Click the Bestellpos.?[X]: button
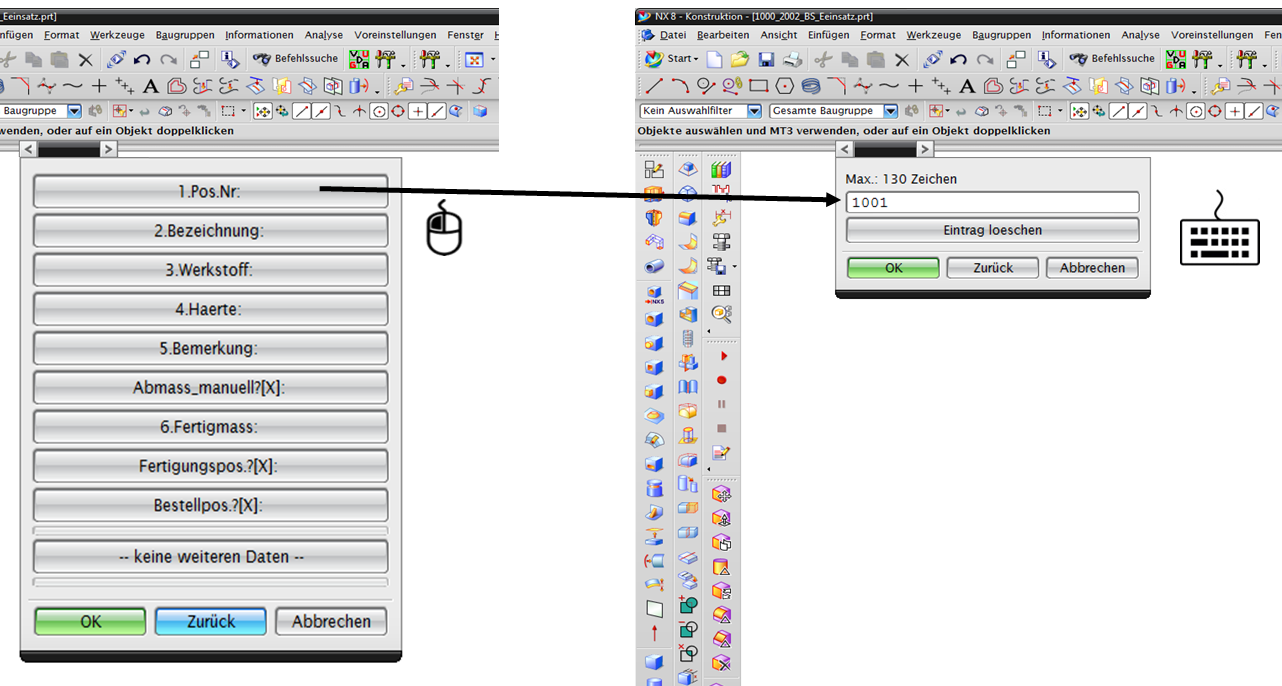 (210, 505)
